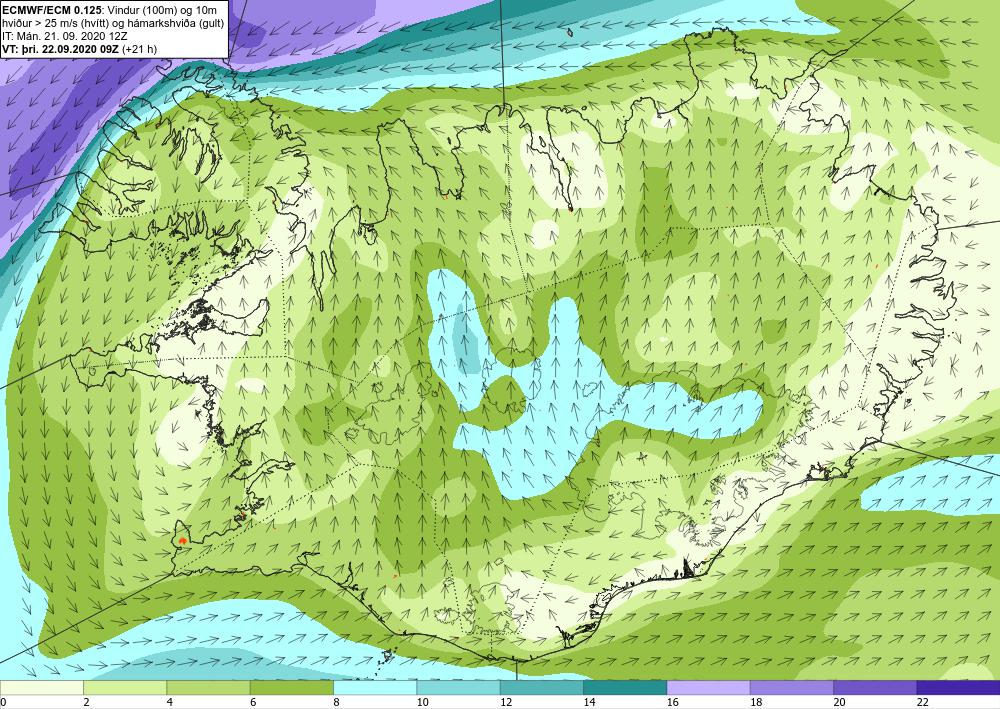Click the legend scale label '8'
The height and width of the screenshot is (709, 1000).
[x=337, y=703]
